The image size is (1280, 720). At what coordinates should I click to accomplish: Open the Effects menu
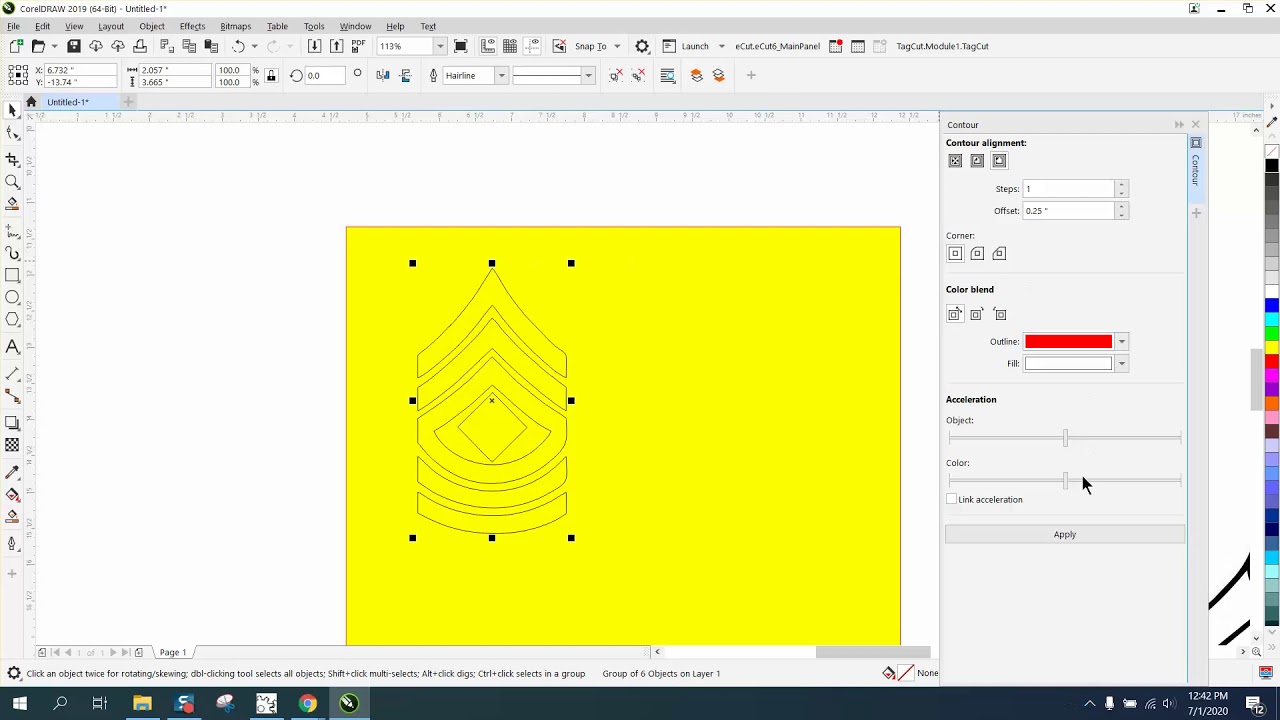(192, 26)
